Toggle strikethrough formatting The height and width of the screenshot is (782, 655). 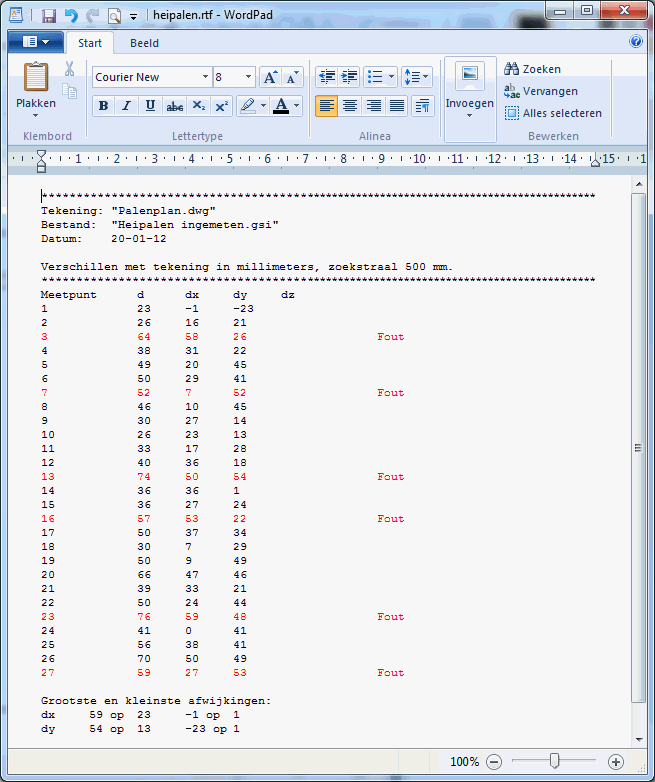pos(174,106)
